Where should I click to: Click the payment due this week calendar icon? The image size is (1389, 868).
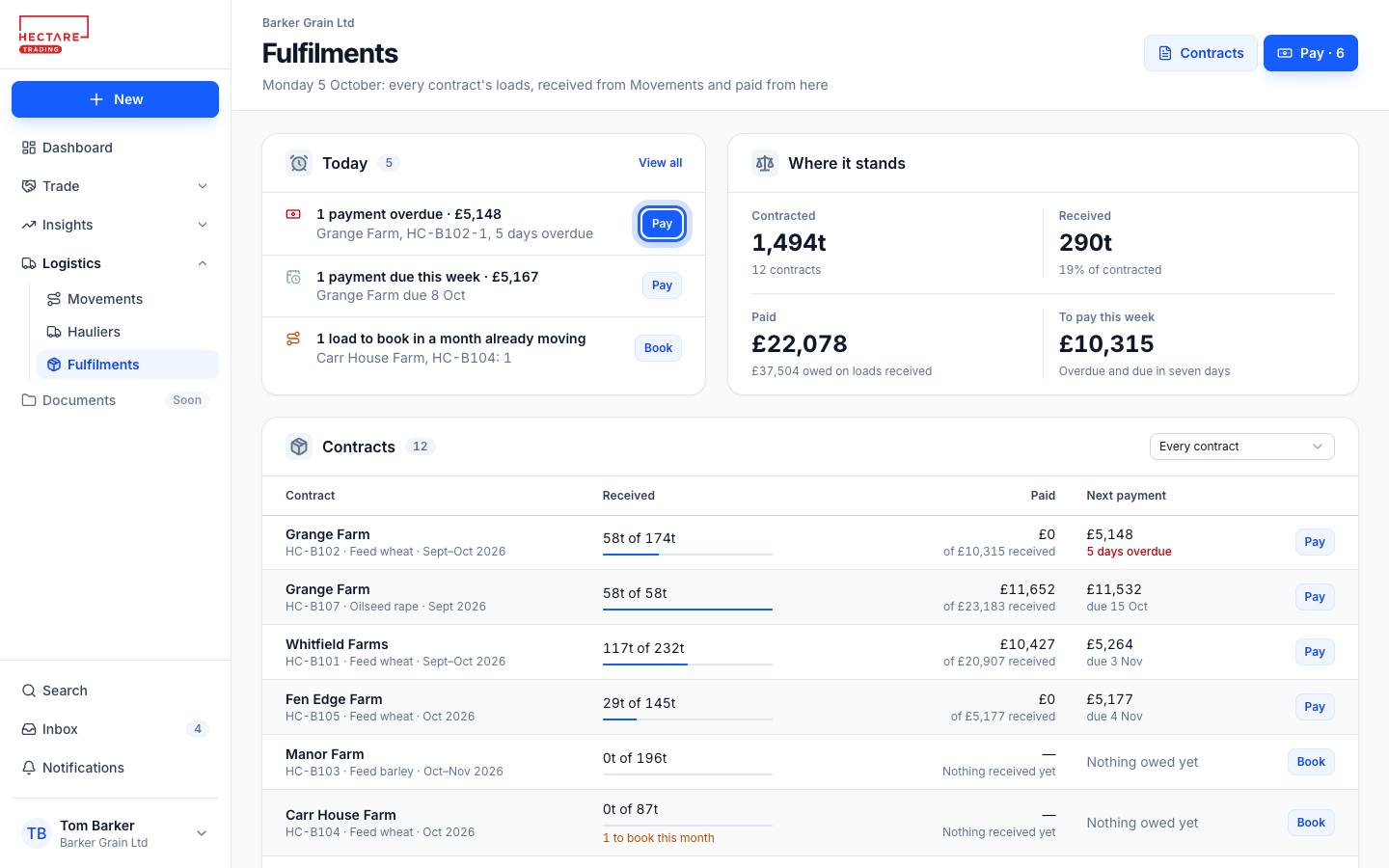(293, 277)
